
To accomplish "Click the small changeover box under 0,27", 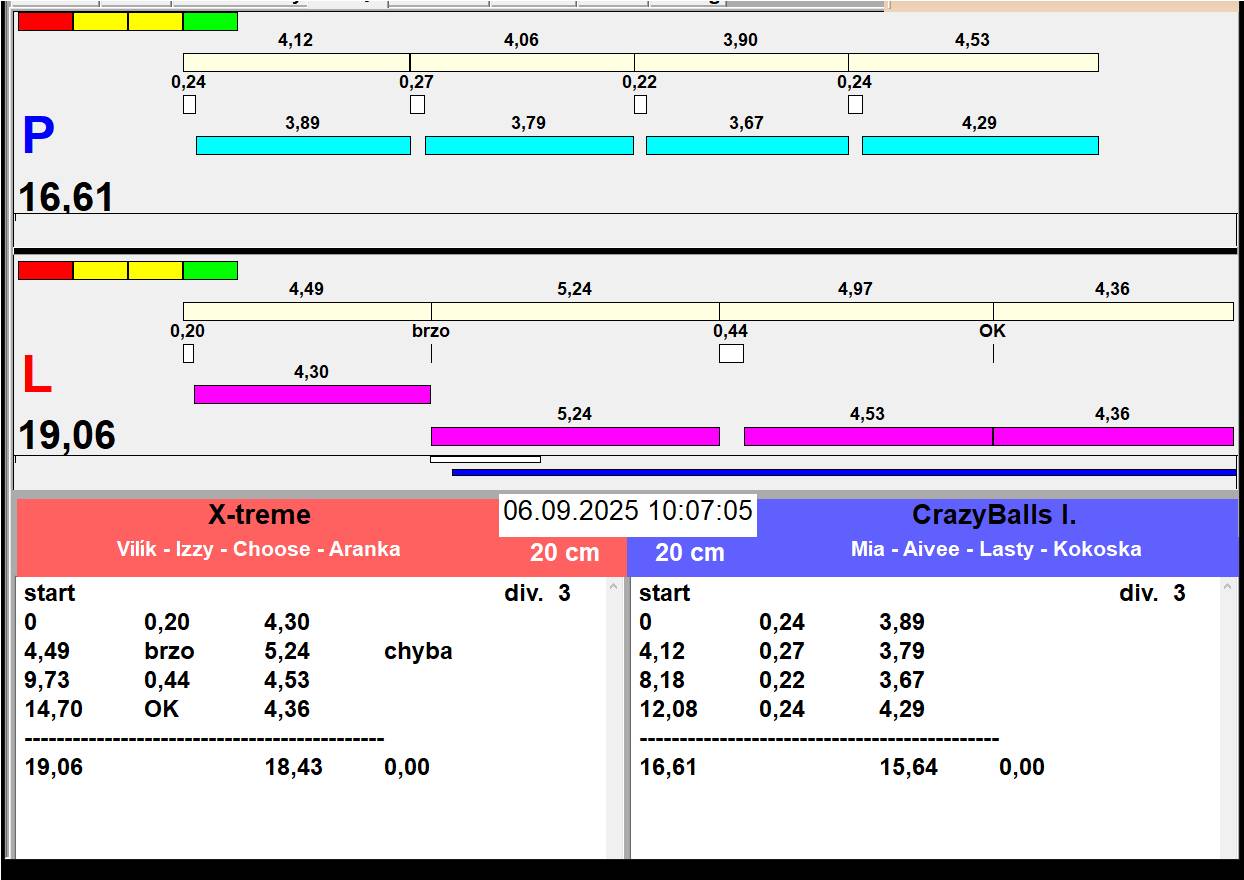I will click(x=417, y=104).
